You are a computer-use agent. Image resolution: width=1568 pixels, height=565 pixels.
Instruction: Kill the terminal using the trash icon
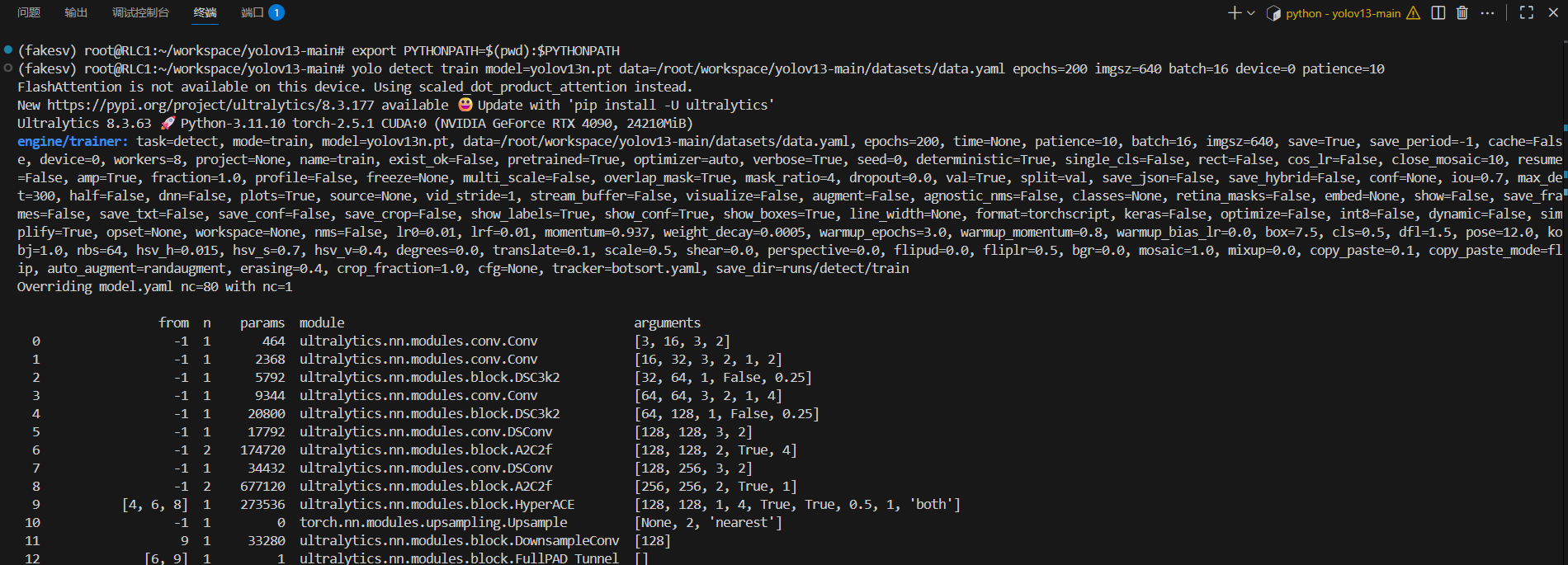point(1462,12)
